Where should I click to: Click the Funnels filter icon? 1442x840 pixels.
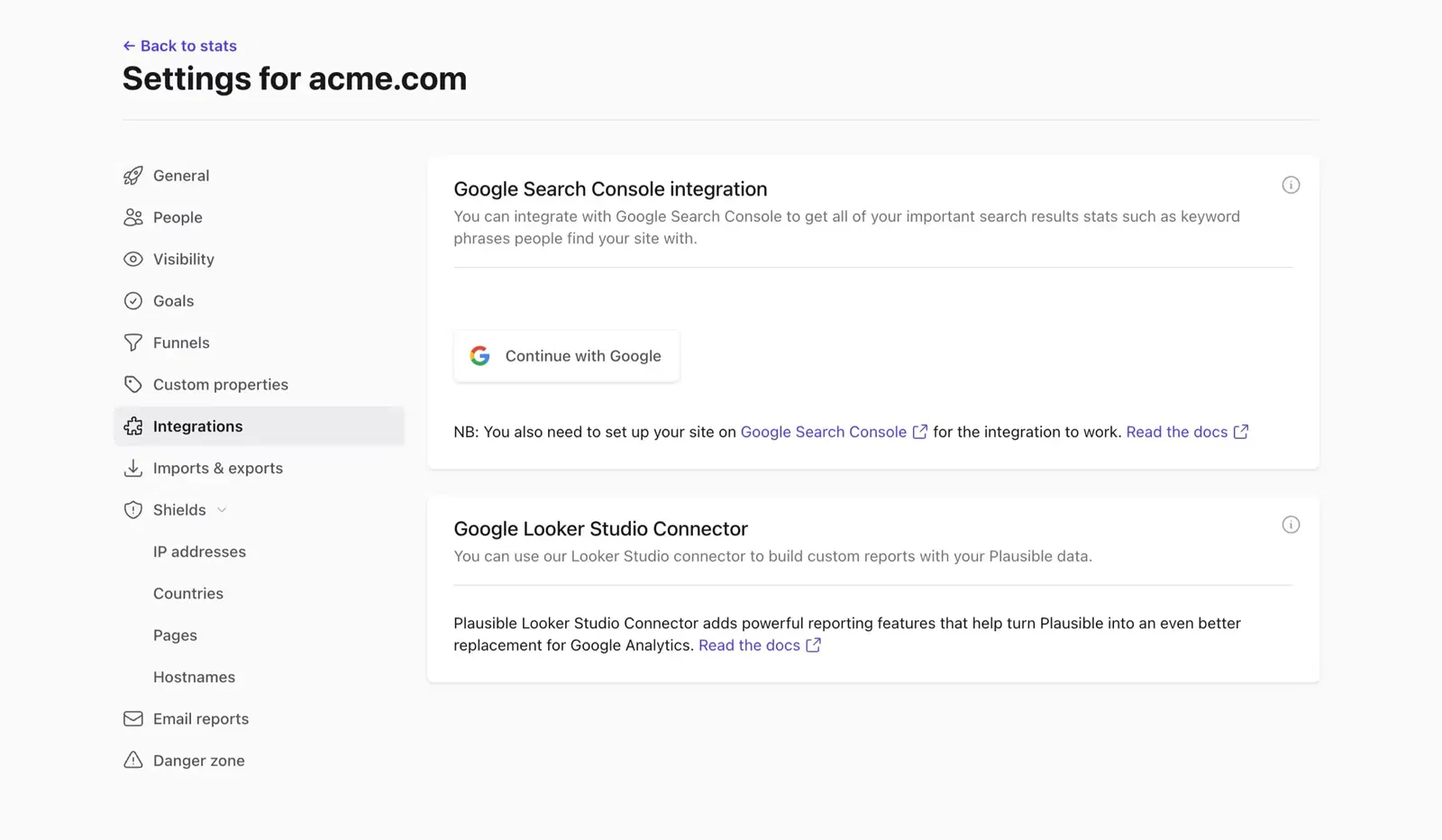[x=132, y=342]
